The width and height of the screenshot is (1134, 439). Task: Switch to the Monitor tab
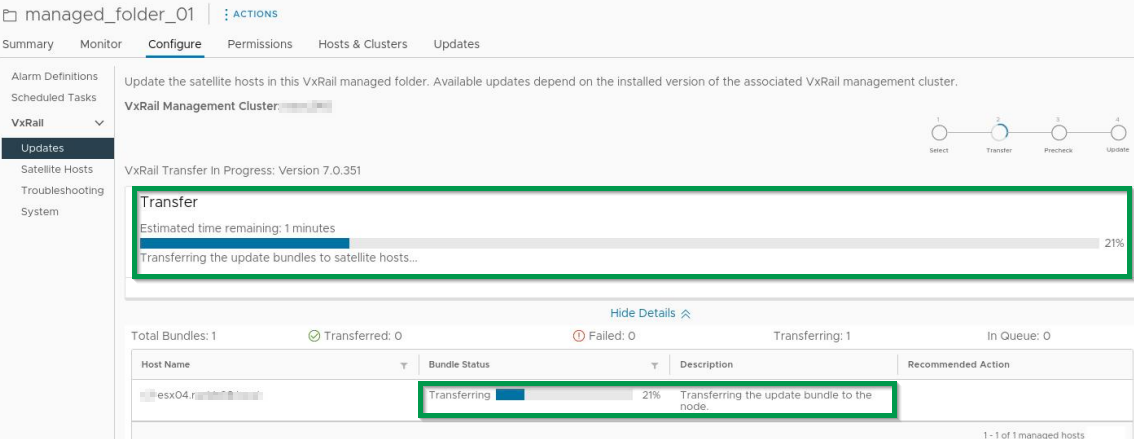coord(101,44)
